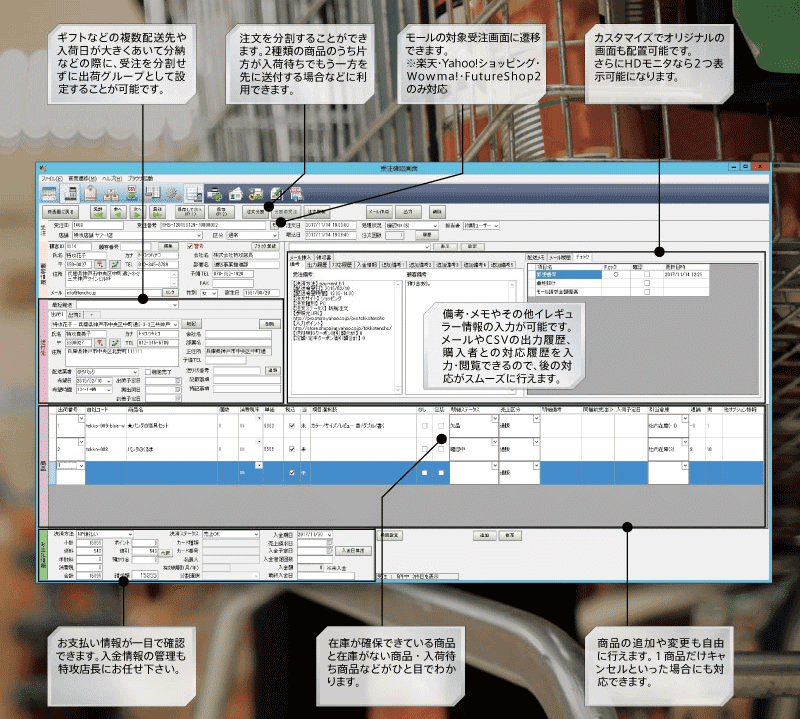
Task: Check the 確認 box for the first check item
Action: [x=646, y=273]
